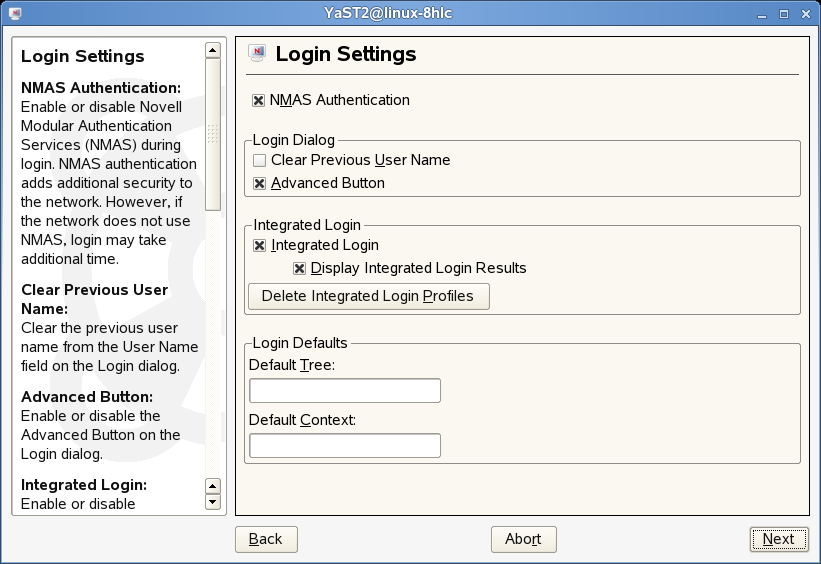821x564 pixels.
Task: Uncheck Display Integrated Login Results
Action: (300, 269)
